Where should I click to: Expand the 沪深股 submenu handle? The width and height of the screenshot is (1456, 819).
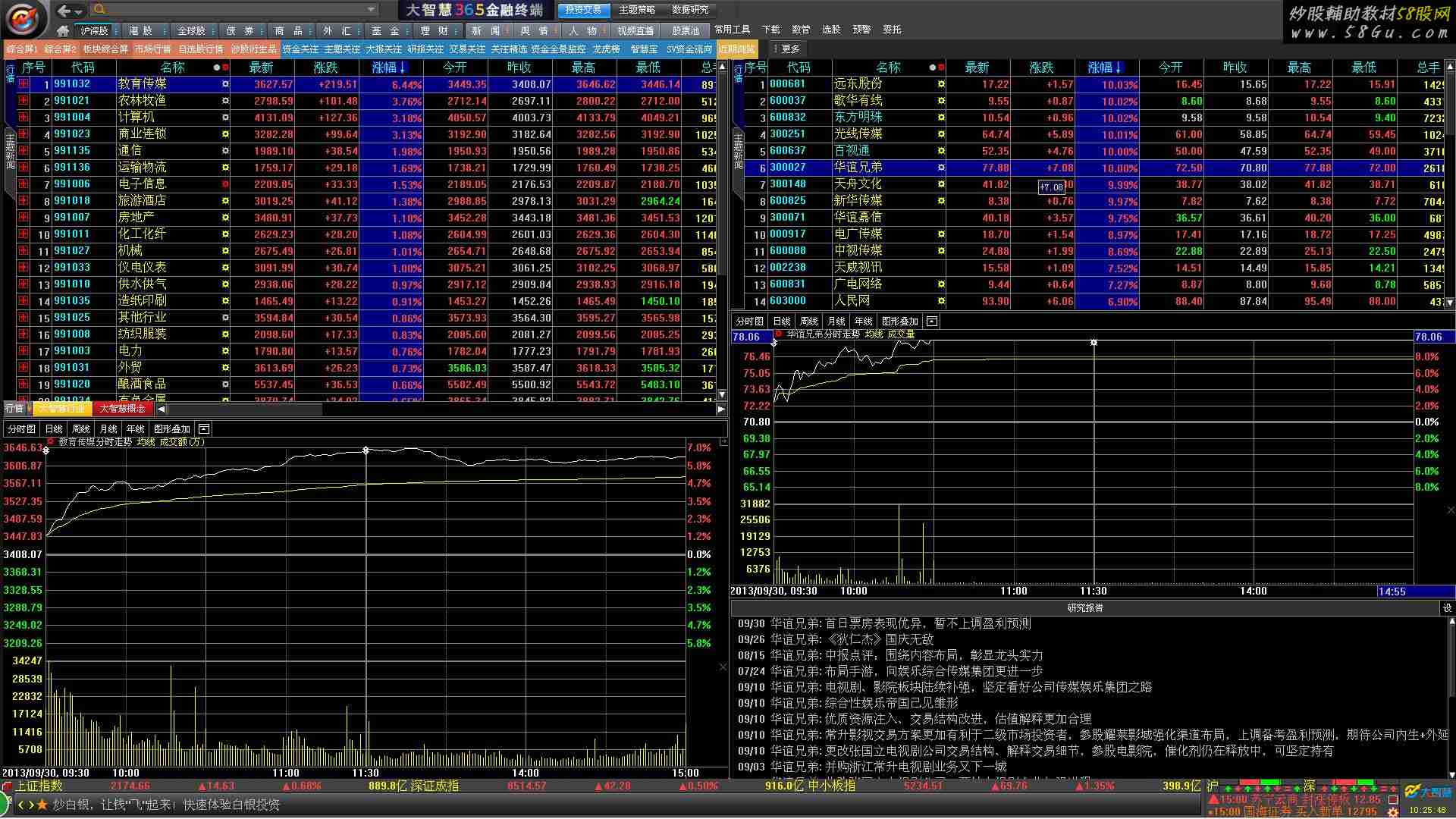115,31
